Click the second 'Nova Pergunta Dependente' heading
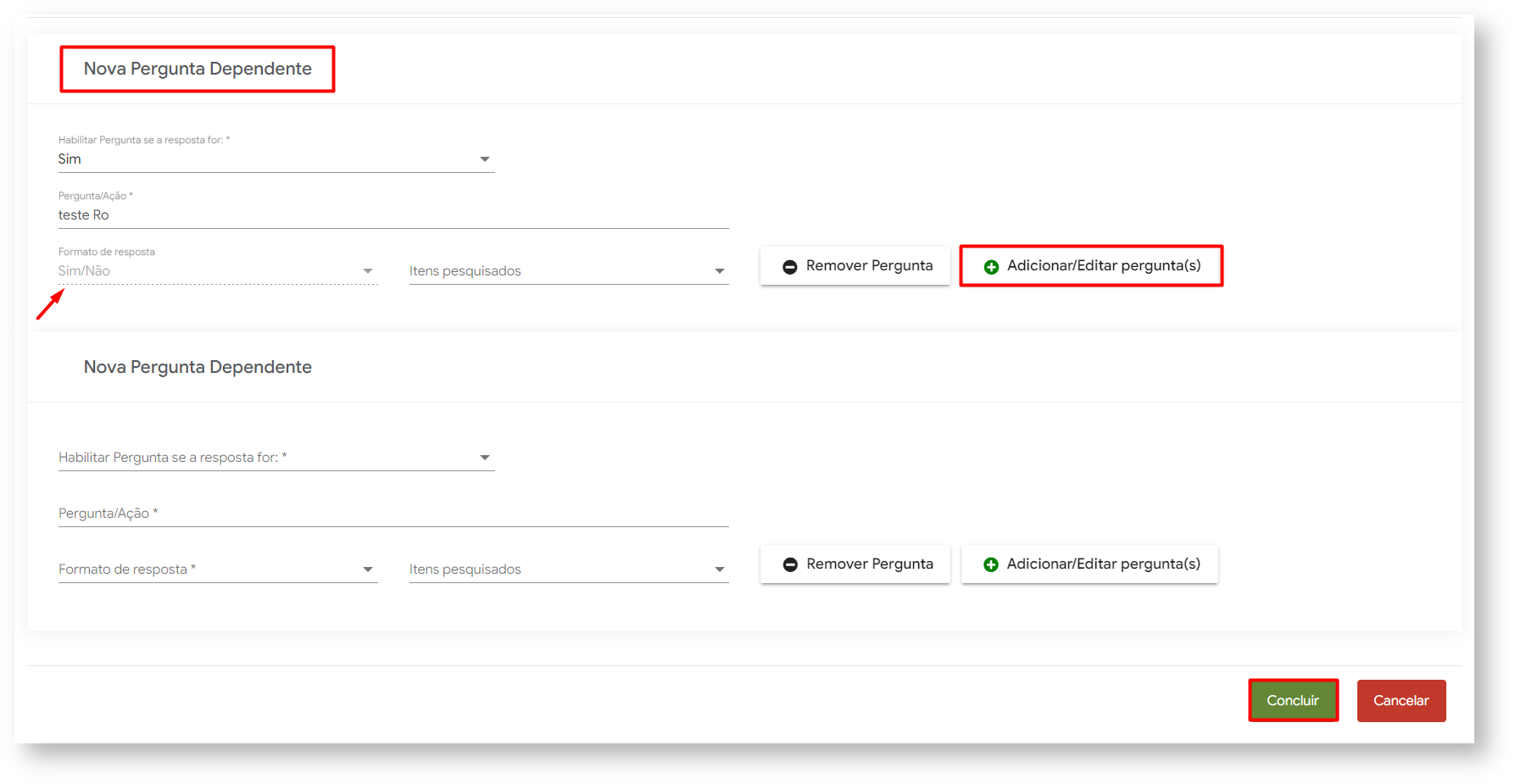This screenshot has width=1515, height=784. [198, 367]
